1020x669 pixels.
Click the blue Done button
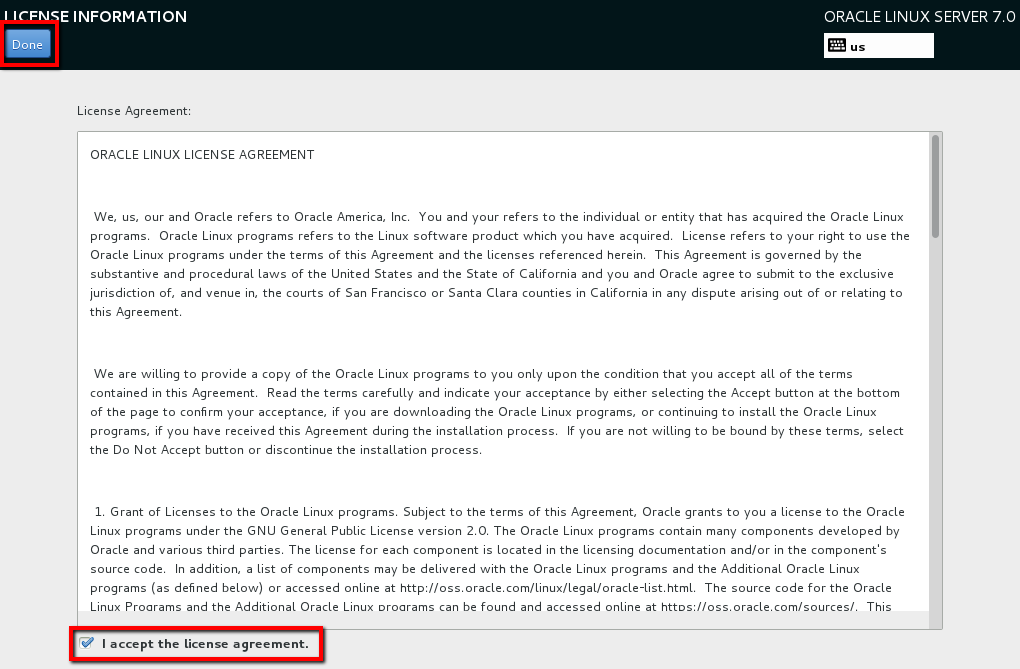27,44
